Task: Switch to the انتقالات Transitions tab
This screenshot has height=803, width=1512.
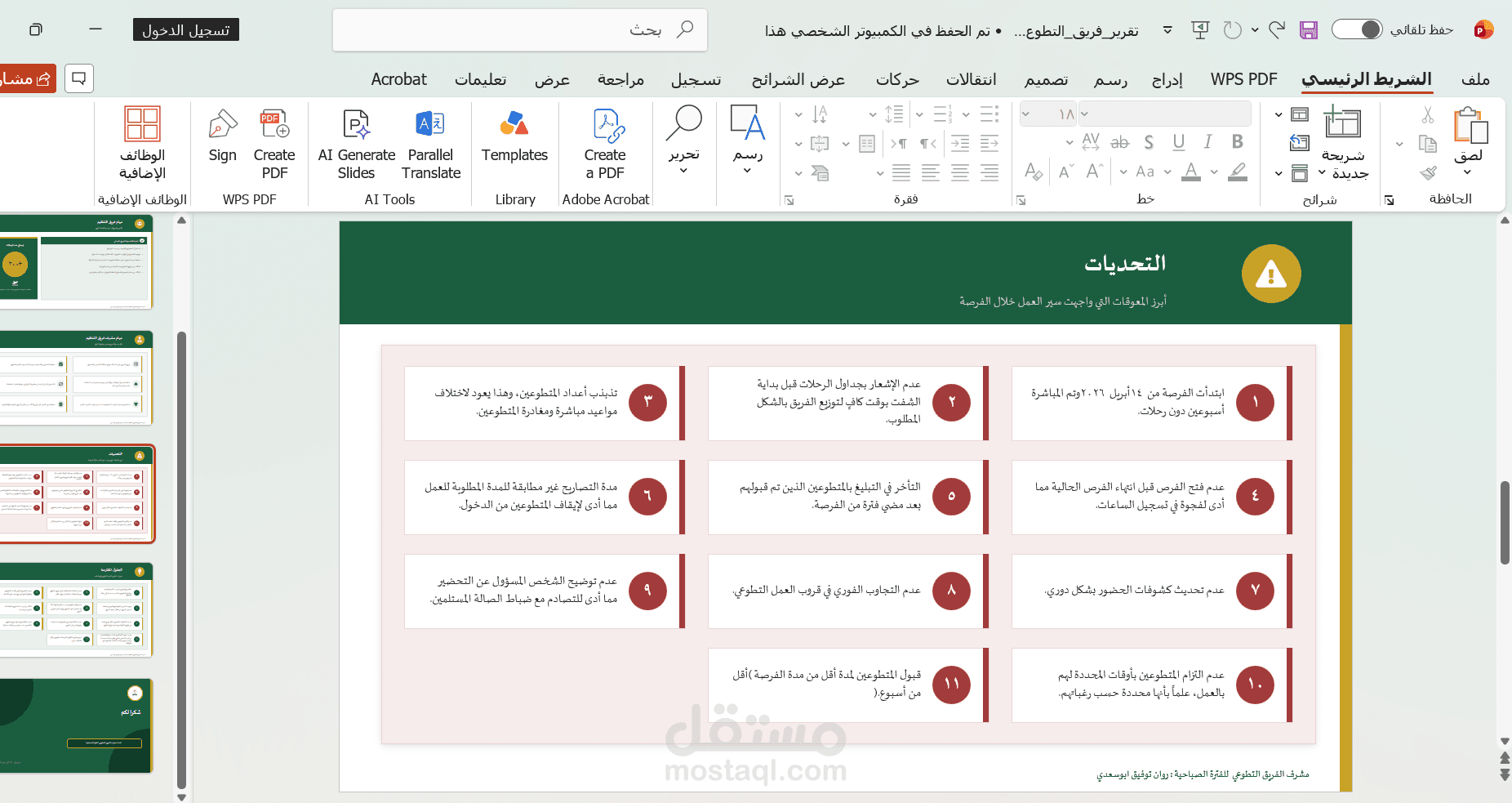Action: [972, 78]
